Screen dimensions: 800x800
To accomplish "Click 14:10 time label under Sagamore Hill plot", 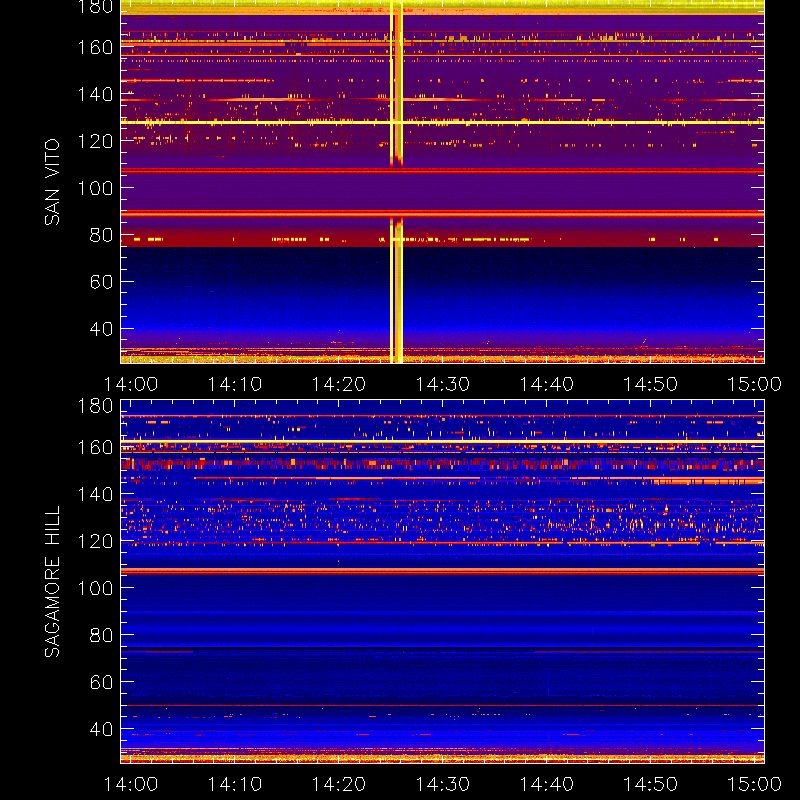I will coord(235,784).
